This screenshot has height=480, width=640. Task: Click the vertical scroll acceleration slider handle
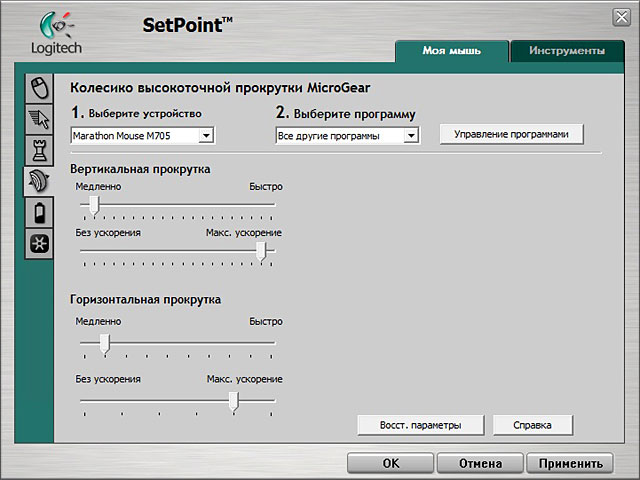pyautogui.click(x=261, y=251)
